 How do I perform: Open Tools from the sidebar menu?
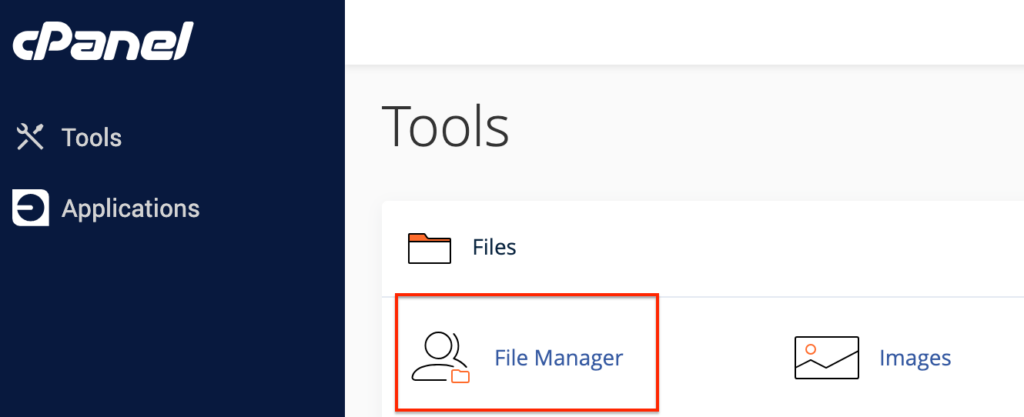(x=91, y=138)
